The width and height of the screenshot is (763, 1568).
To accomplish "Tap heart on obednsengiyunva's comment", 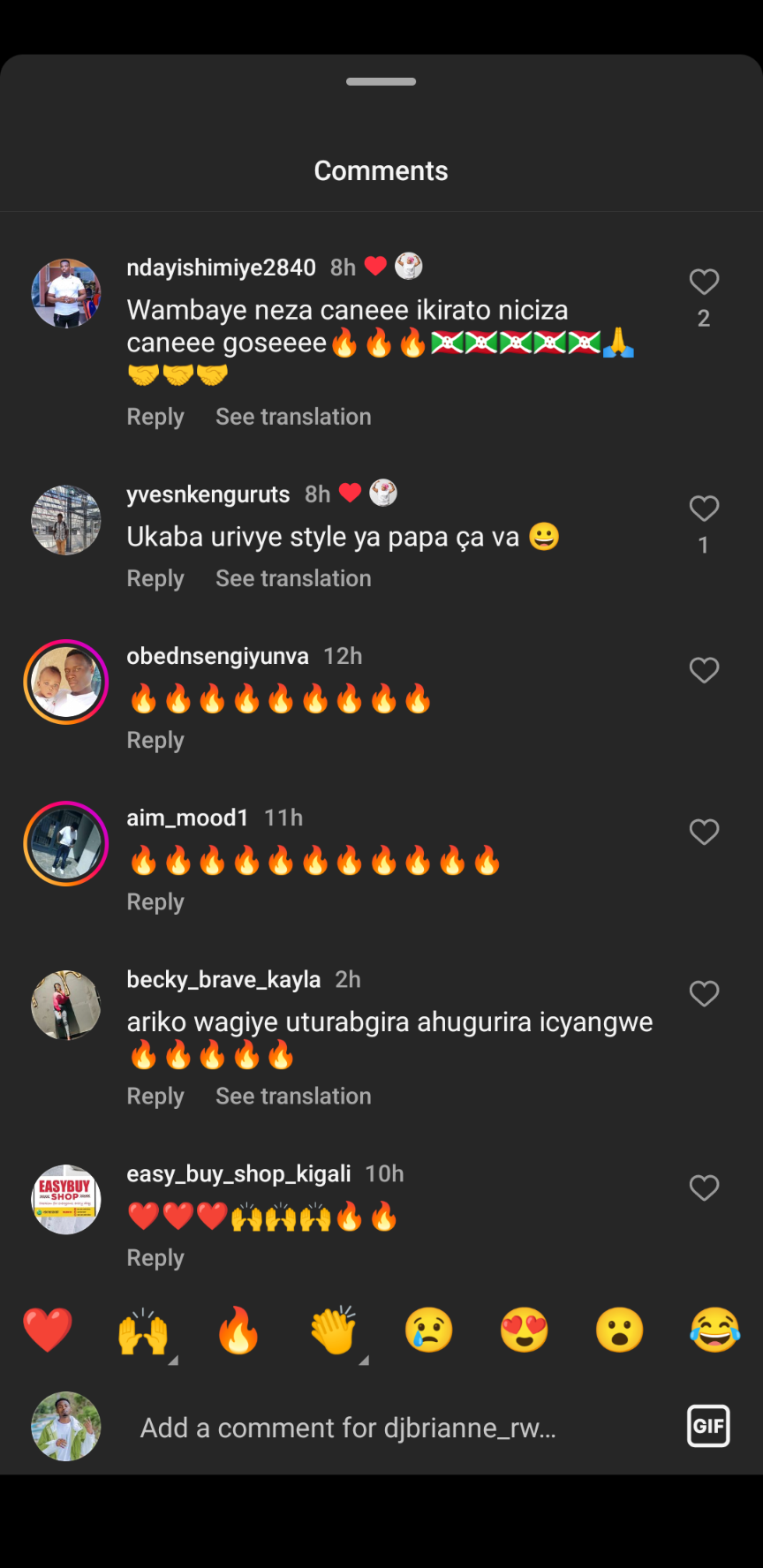I will (704, 670).
